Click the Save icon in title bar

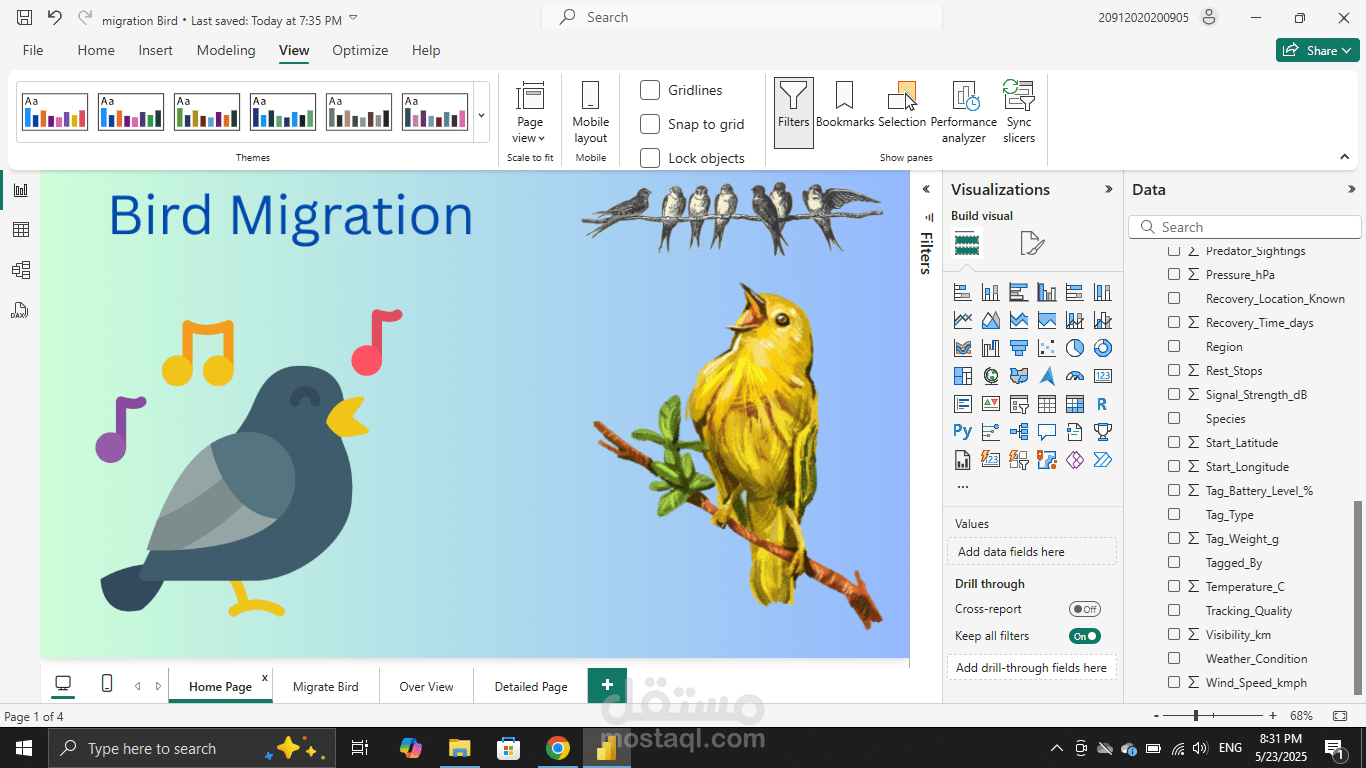coord(25,18)
